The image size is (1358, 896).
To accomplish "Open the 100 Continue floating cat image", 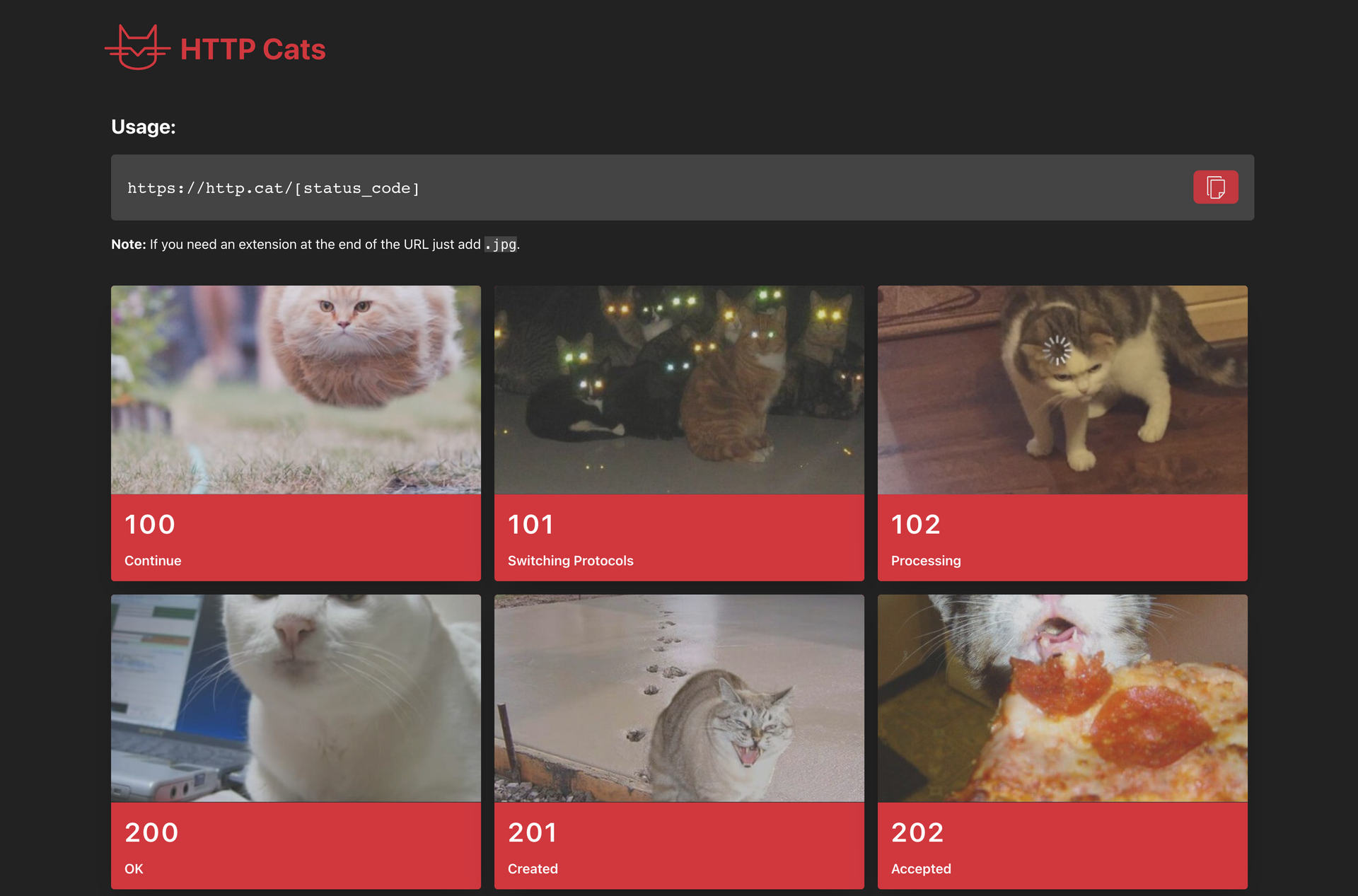I will pos(296,390).
